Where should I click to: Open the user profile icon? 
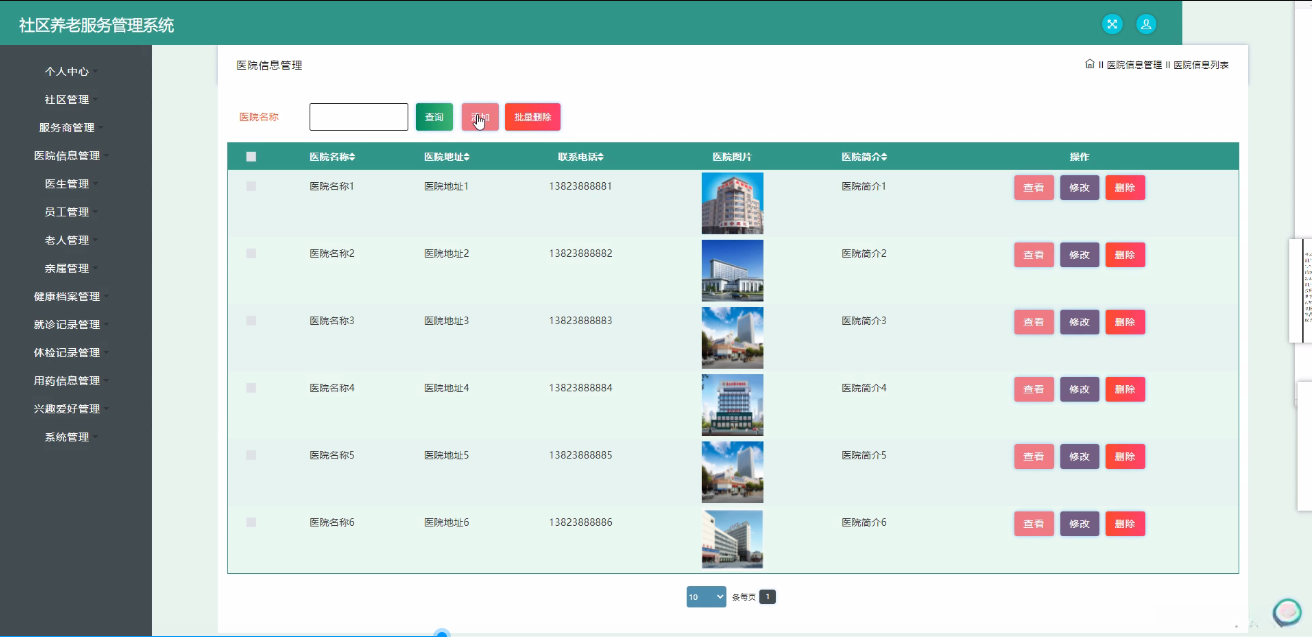pyautogui.click(x=1146, y=24)
